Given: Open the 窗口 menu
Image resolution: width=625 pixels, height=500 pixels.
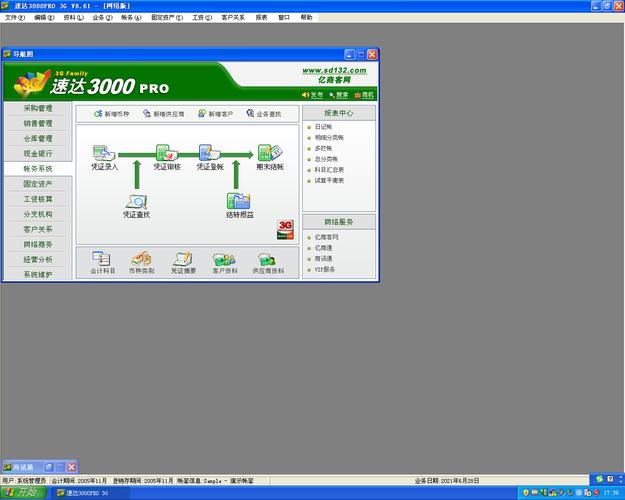Looking at the screenshot, I should pyautogui.click(x=284, y=18).
